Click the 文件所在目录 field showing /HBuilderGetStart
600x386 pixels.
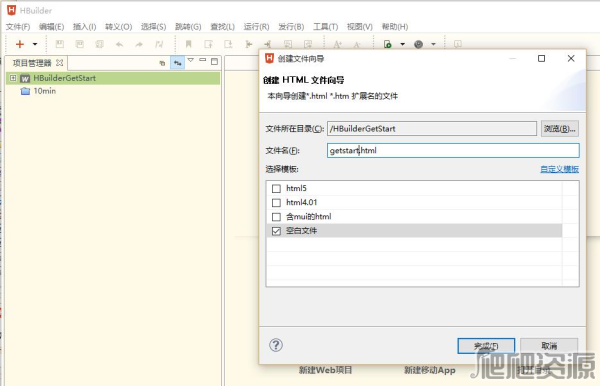[432, 129]
